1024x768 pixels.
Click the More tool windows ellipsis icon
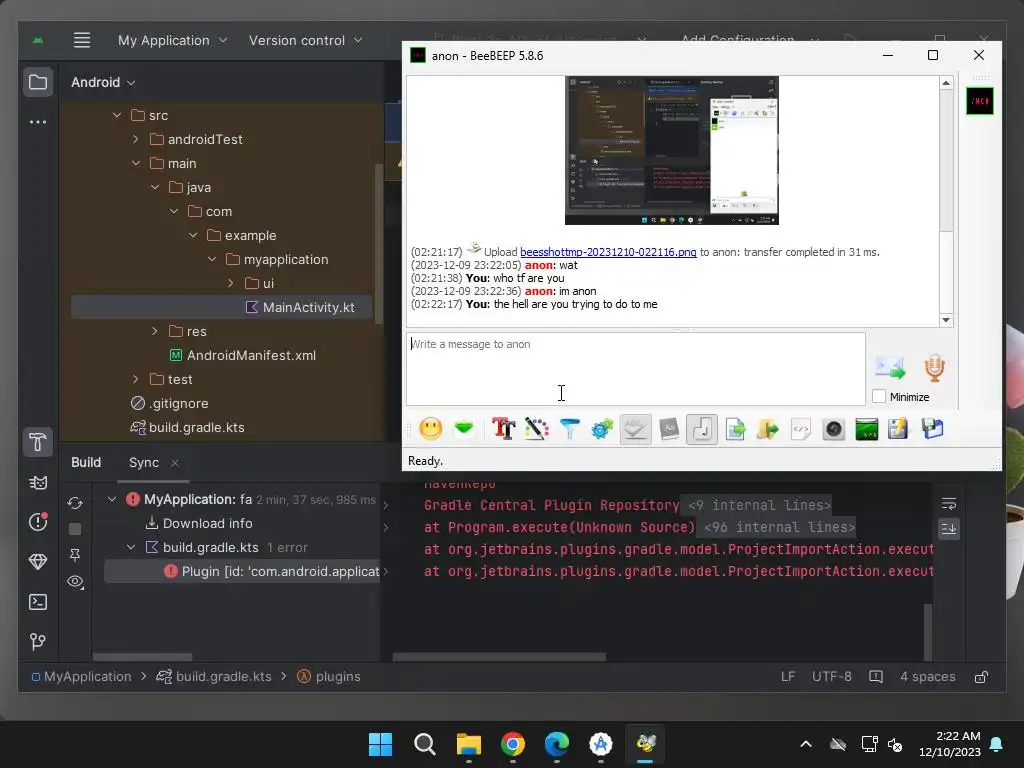click(x=38, y=122)
